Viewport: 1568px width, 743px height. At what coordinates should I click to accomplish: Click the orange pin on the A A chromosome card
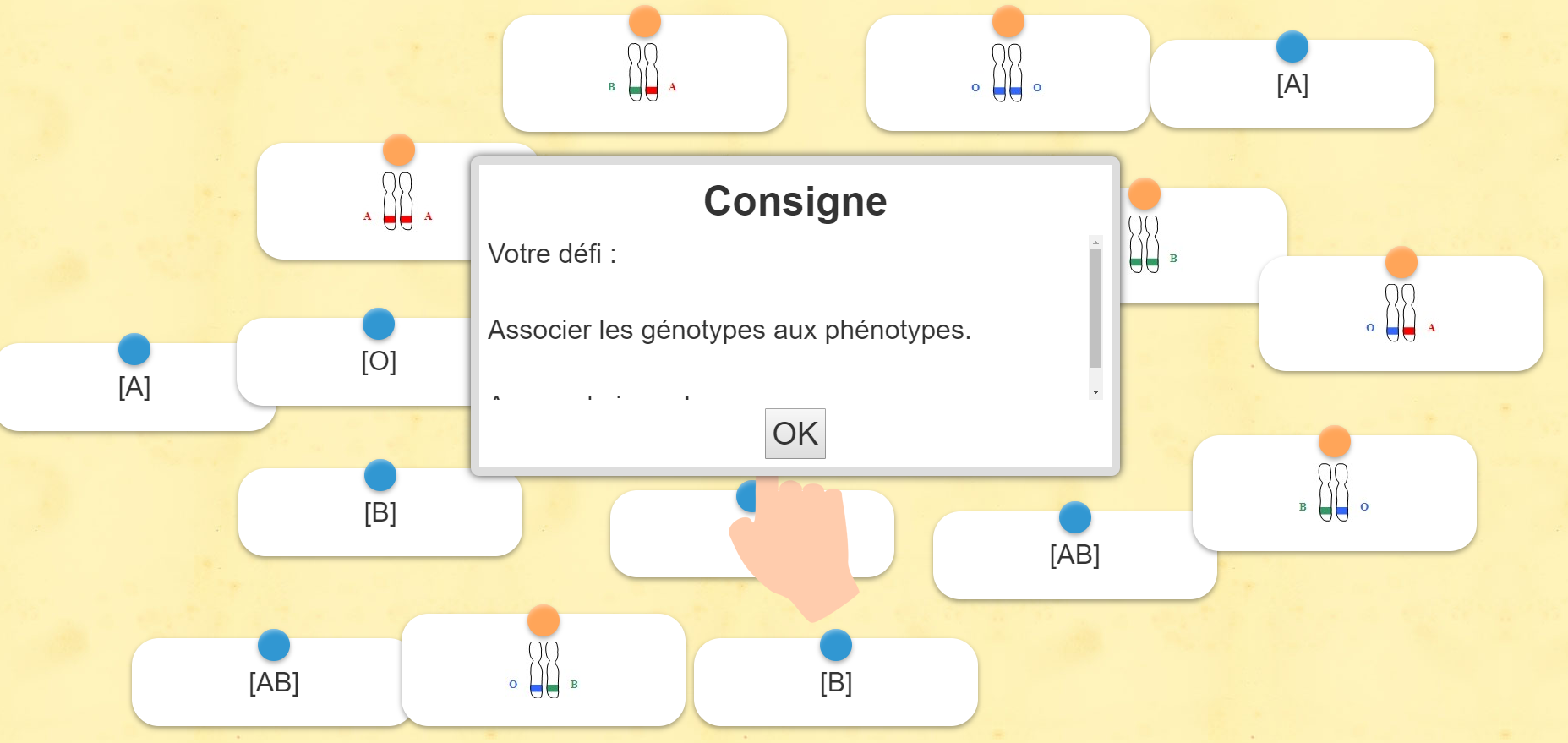[x=399, y=150]
